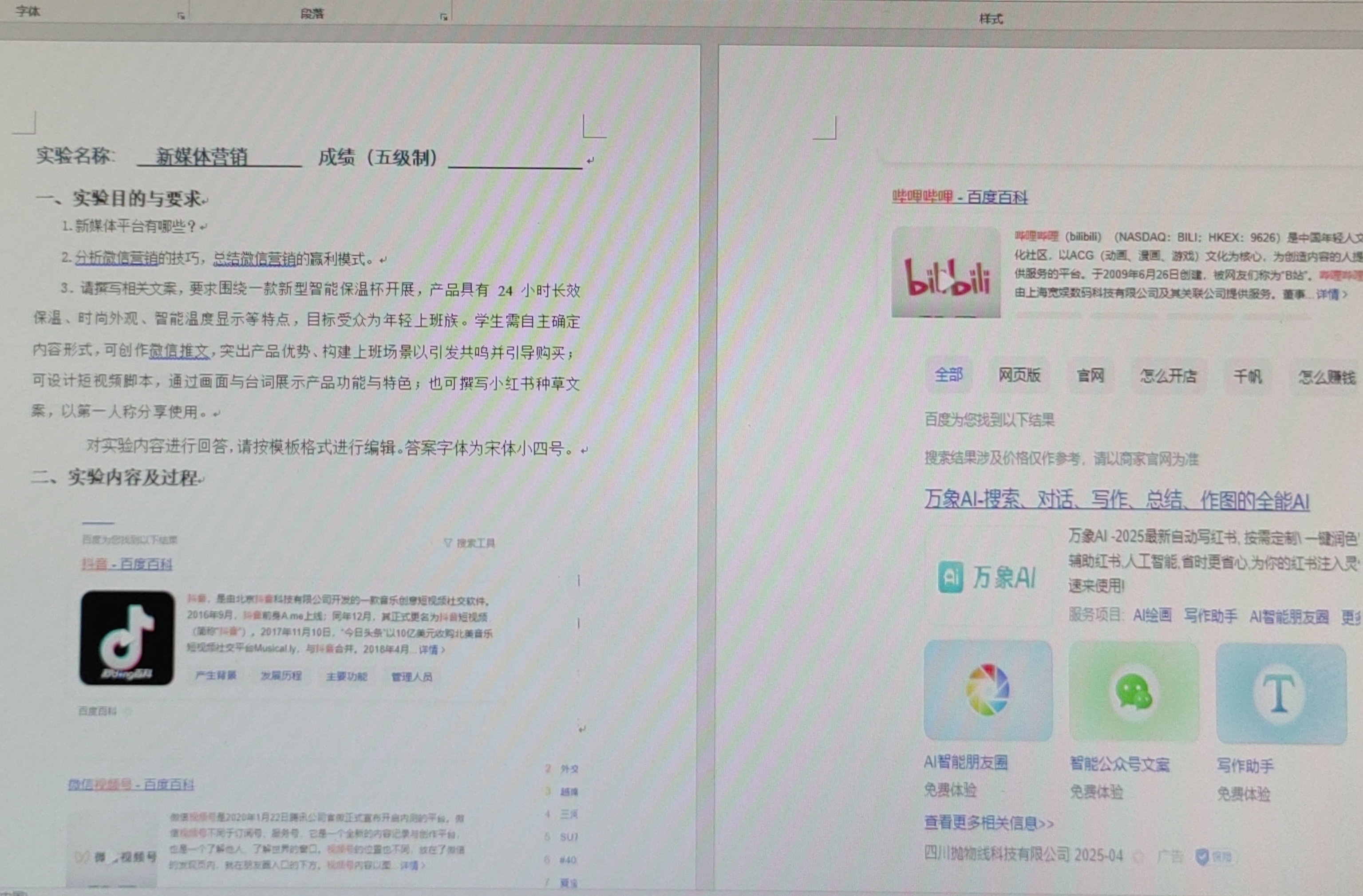Image resolution: width=1363 pixels, height=896 pixels.
Task: Select the 怎么开店 tab
Action: [1168, 376]
